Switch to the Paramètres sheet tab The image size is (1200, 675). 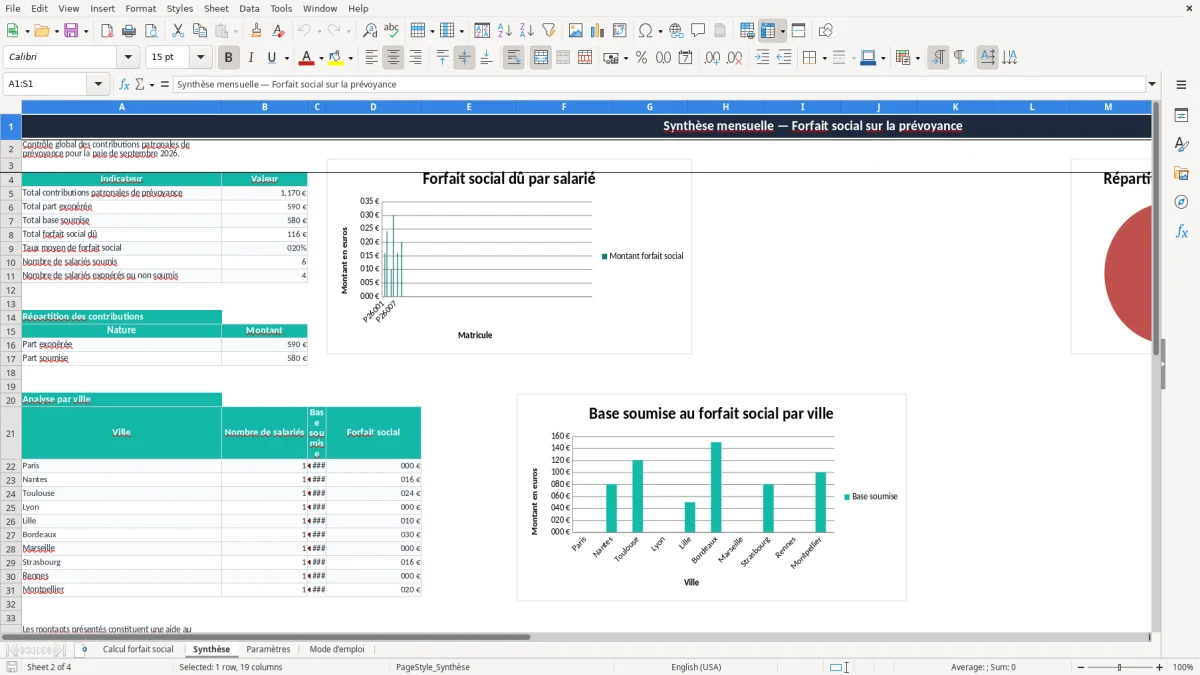(x=268, y=649)
